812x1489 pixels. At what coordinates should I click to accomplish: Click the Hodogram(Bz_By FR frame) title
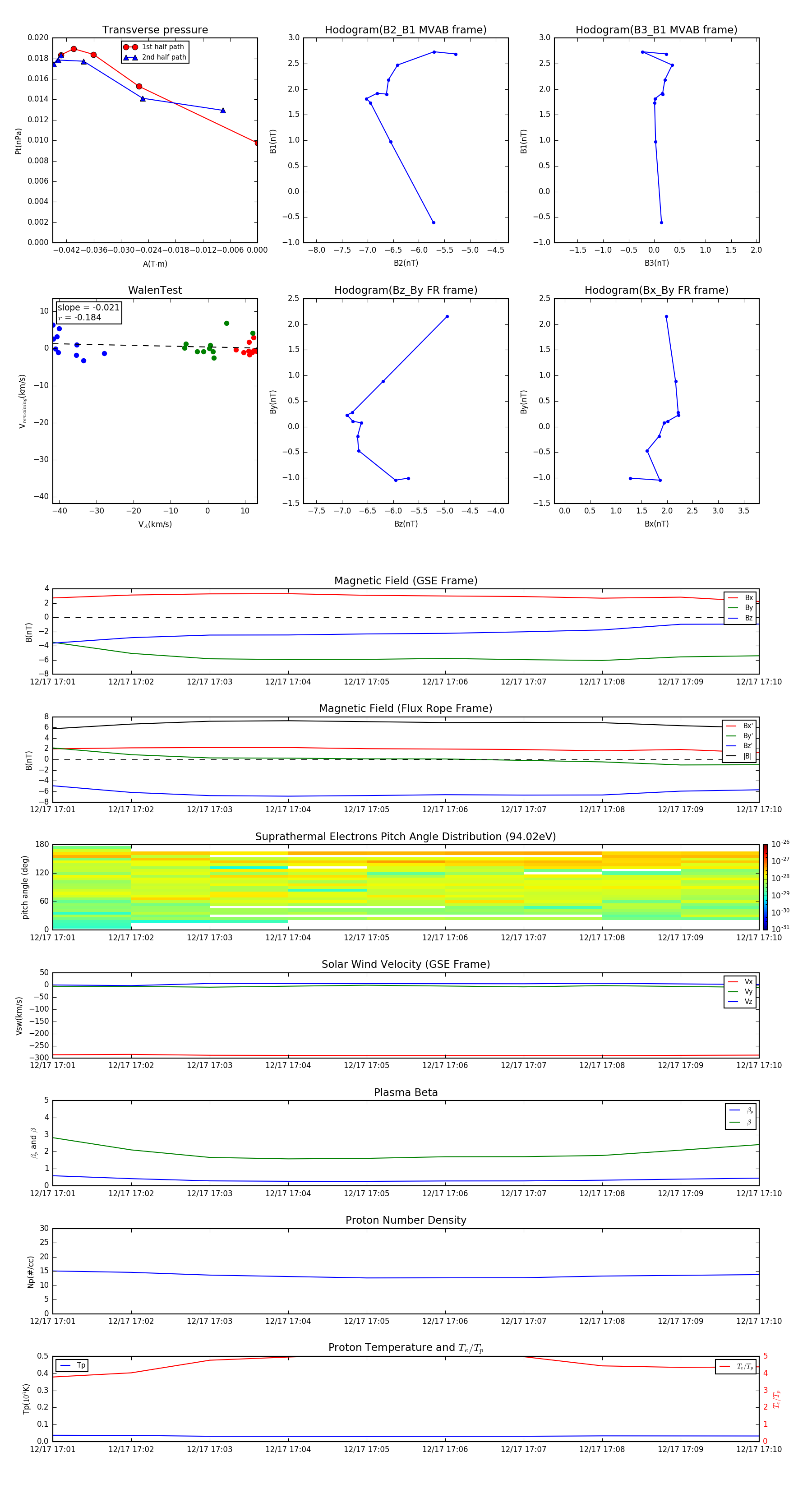[x=406, y=290]
